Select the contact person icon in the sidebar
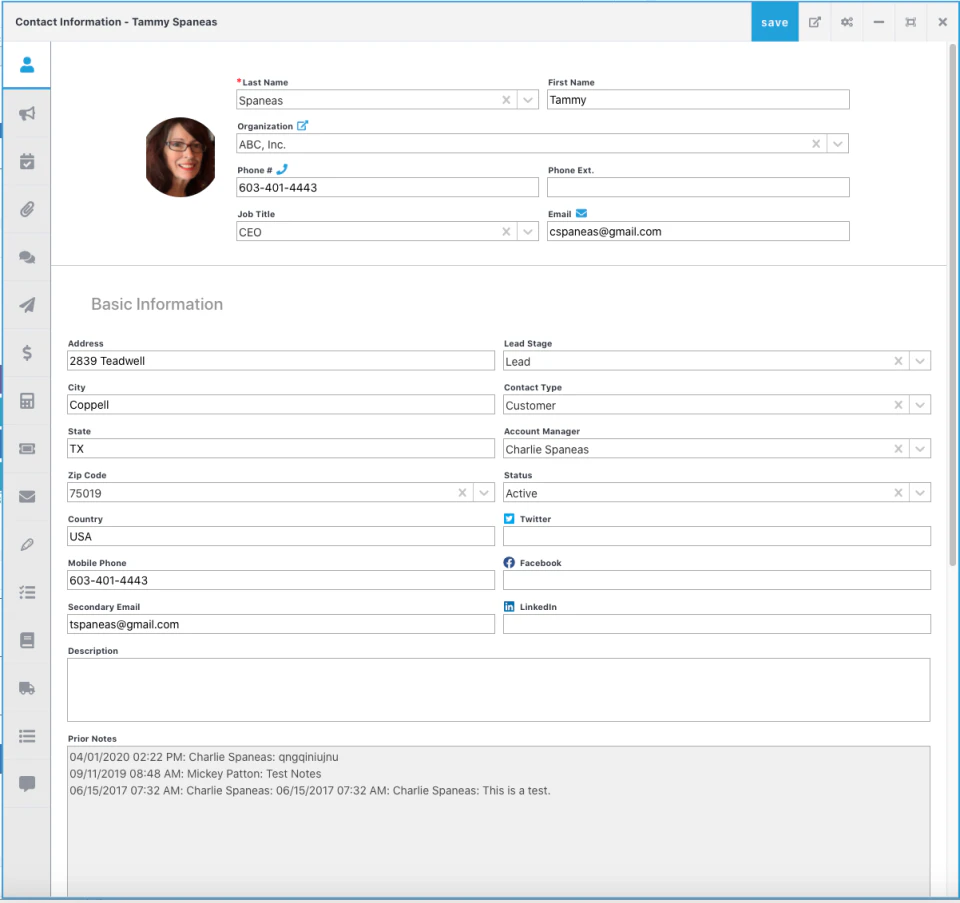 tap(26, 65)
